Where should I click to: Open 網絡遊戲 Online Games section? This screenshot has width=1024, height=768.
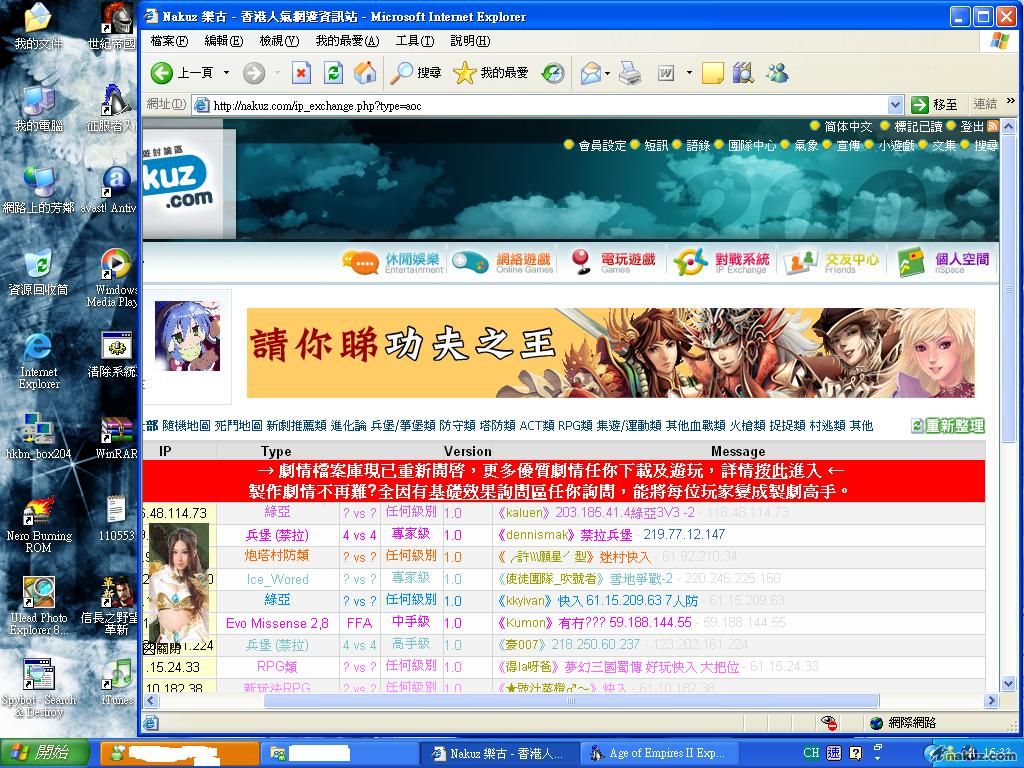click(503, 263)
